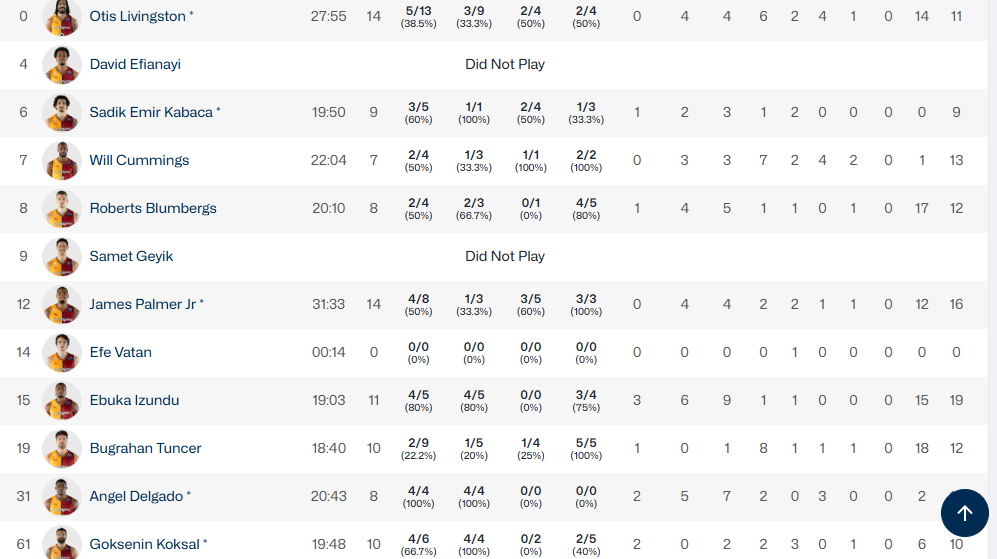997x559 pixels.
Task: Select Samet Geyik's name
Action: (131, 257)
